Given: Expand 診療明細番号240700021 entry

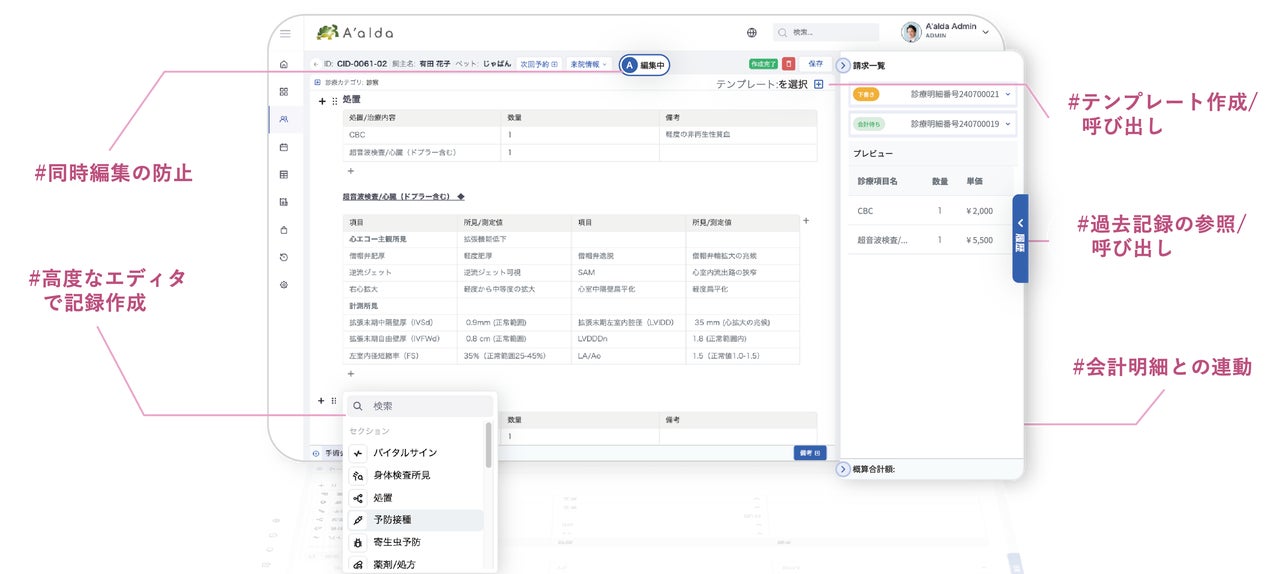Looking at the screenshot, I should 933,94.
